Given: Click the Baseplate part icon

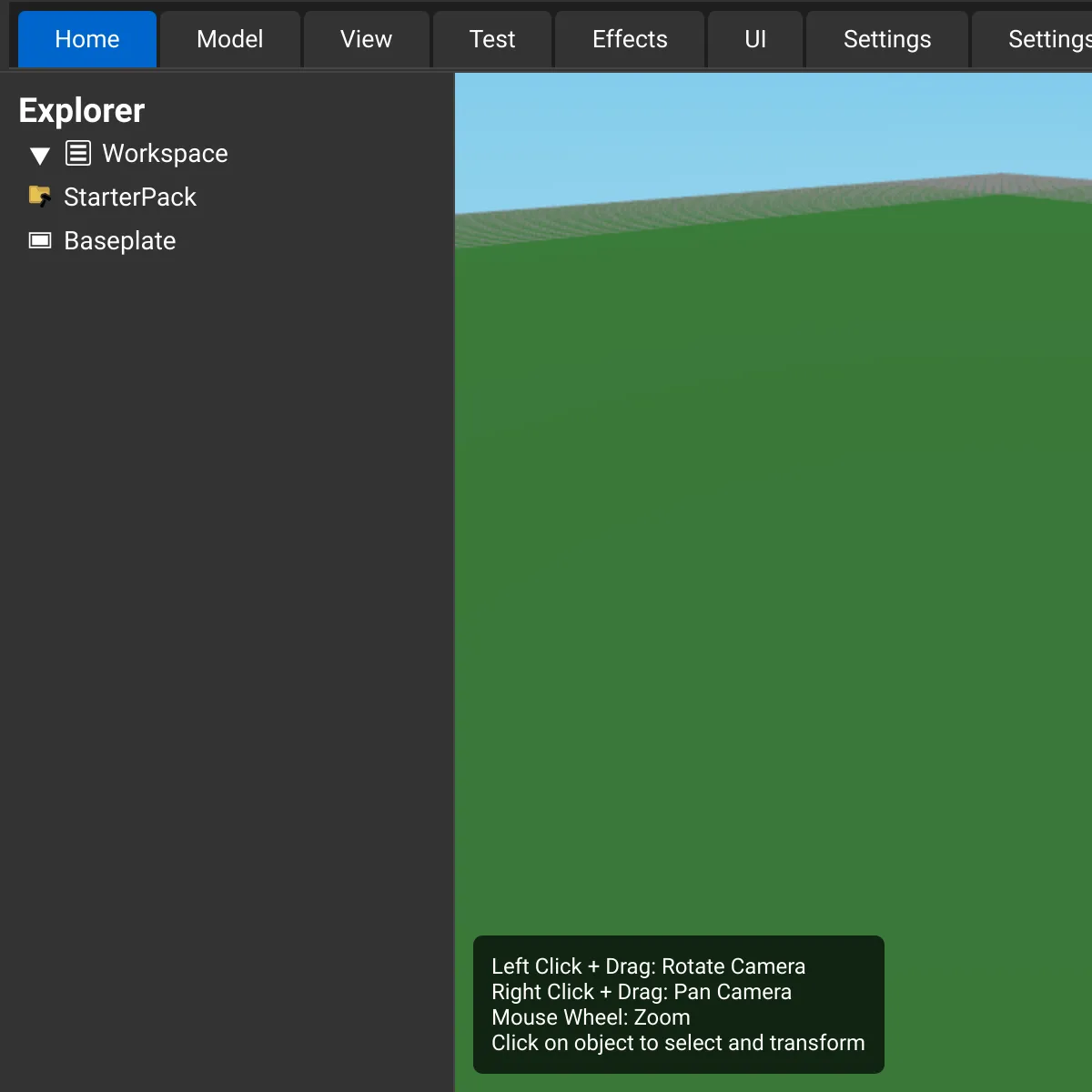Looking at the screenshot, I should coord(40,240).
